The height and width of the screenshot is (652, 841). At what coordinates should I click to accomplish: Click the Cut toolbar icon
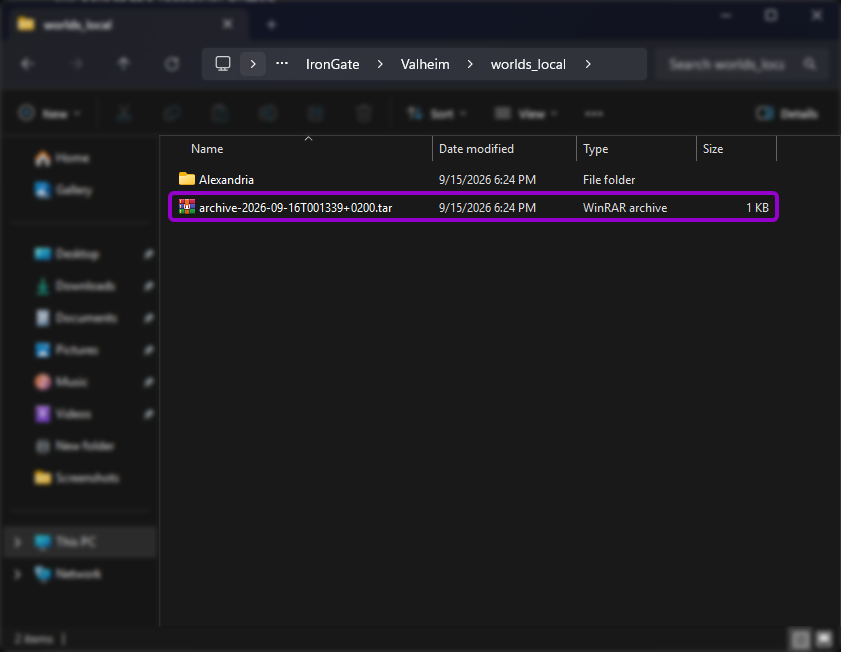(x=124, y=114)
